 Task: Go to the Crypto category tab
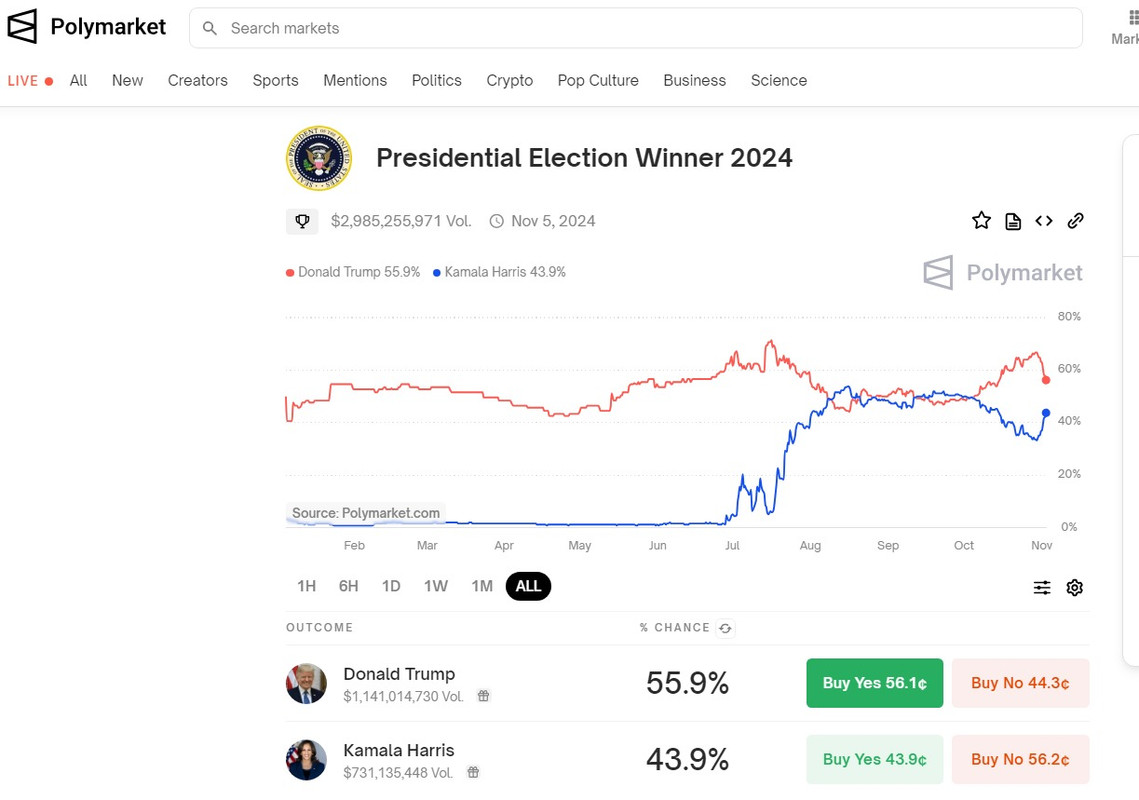tap(510, 80)
